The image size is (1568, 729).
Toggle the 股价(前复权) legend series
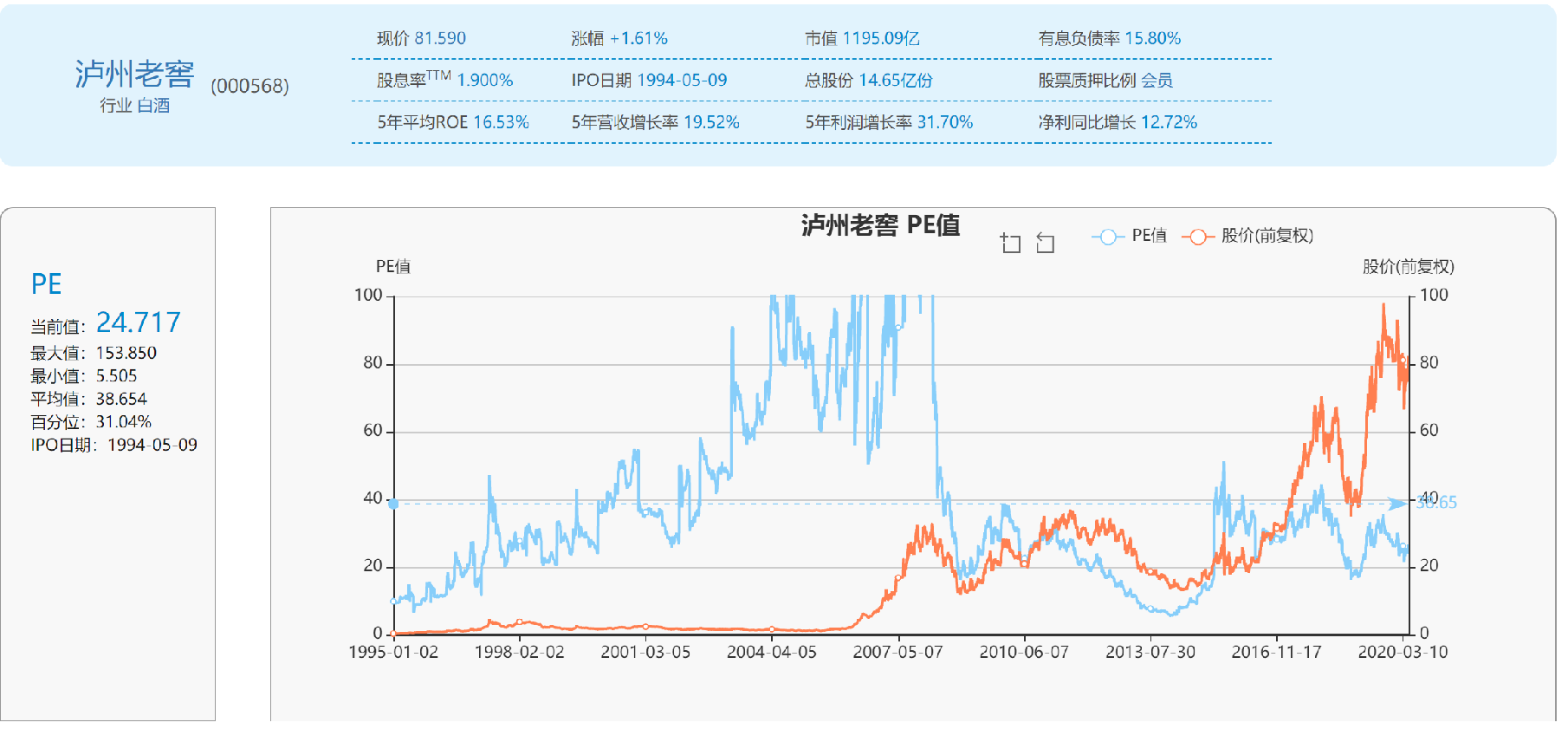pos(1248,236)
